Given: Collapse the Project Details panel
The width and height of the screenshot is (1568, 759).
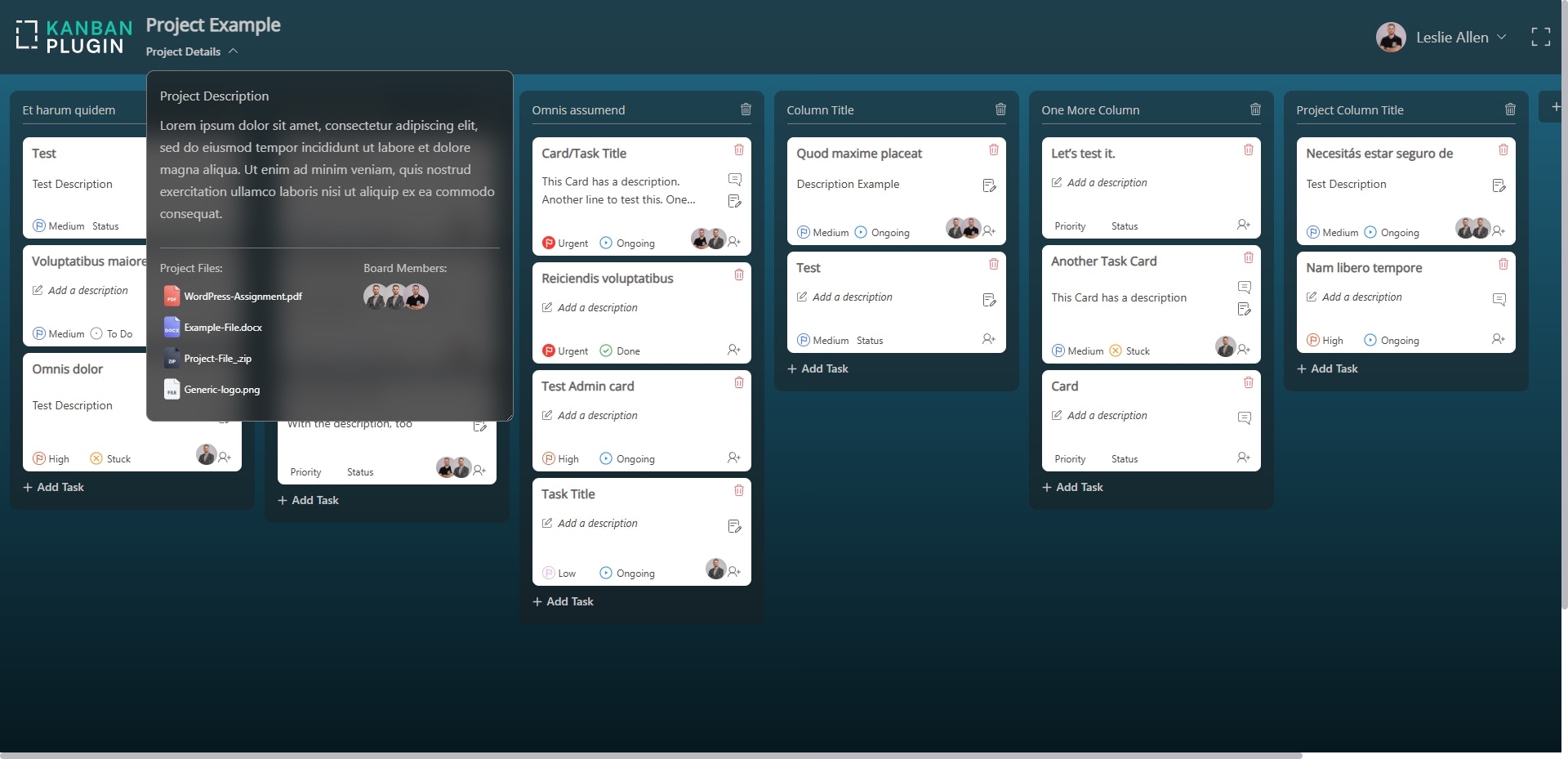Looking at the screenshot, I should click(233, 51).
